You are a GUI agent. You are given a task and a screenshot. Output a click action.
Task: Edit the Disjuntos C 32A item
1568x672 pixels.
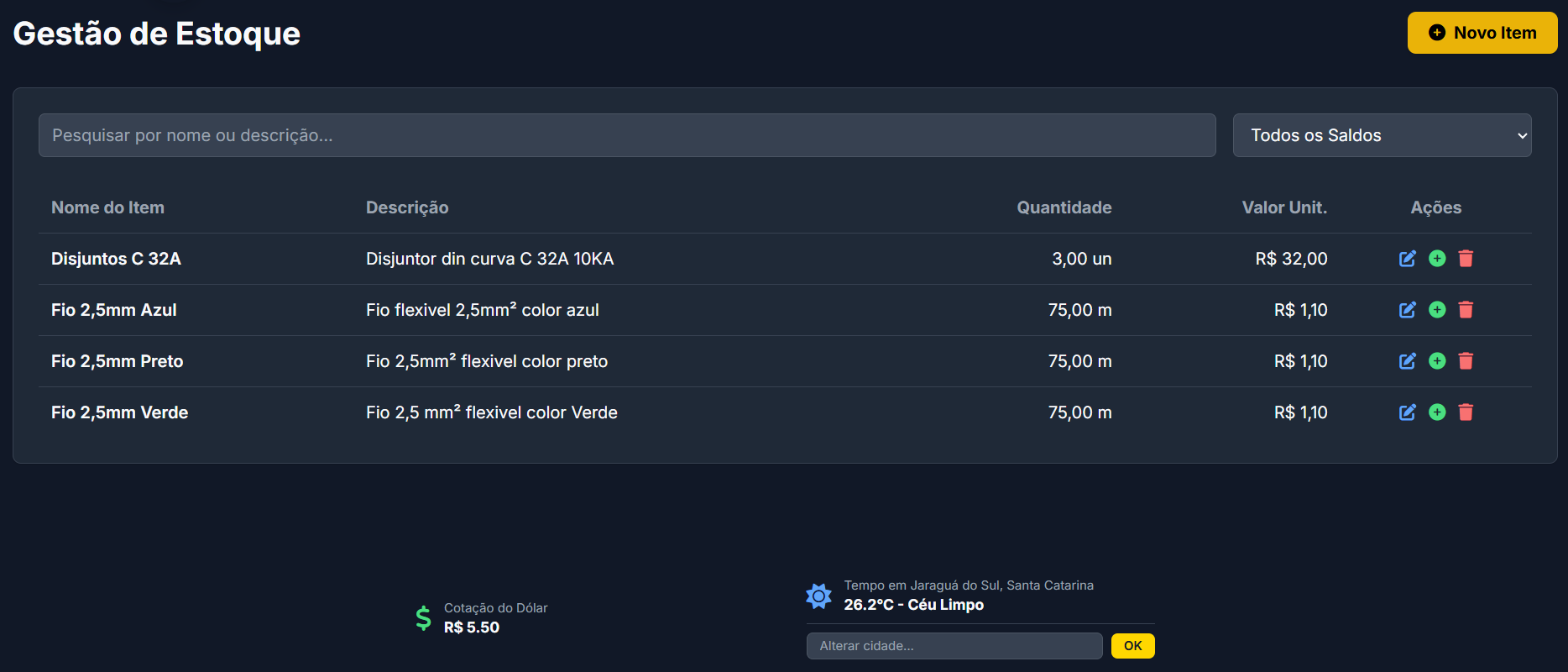1408,259
